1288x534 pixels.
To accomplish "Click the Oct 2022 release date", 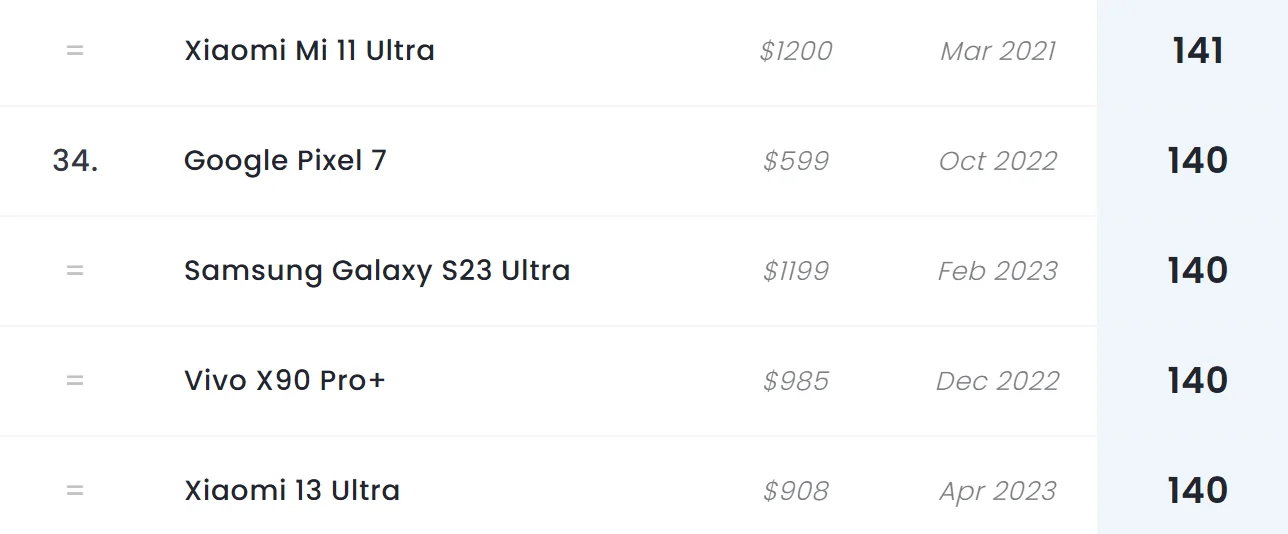I will pos(998,161).
